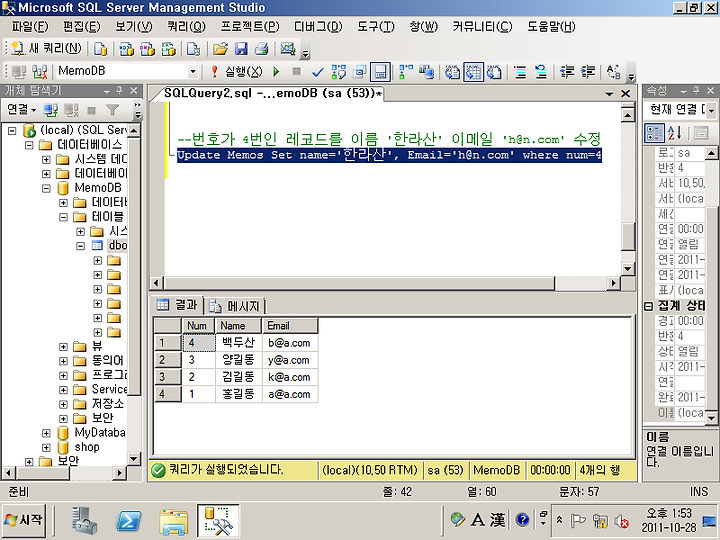Open the 쿼리(Q) menu
Viewport: 720px width, 540px height.
click(186, 27)
